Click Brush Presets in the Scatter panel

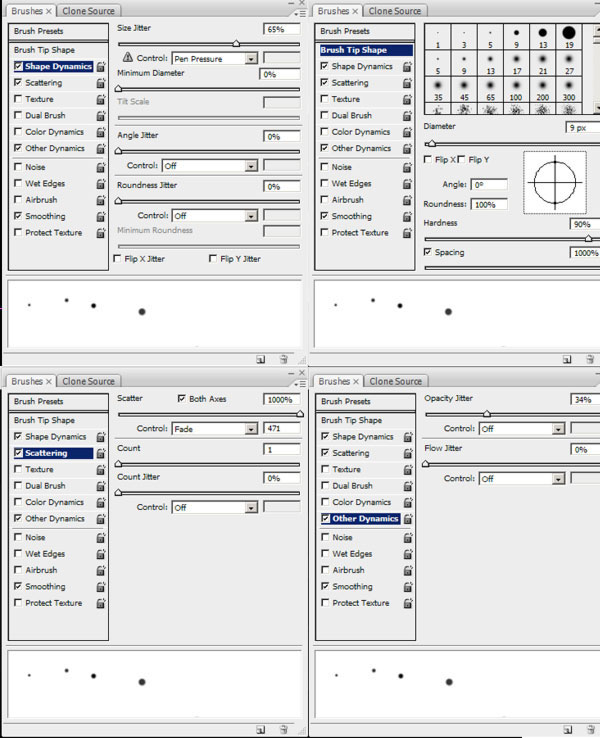pos(38,402)
